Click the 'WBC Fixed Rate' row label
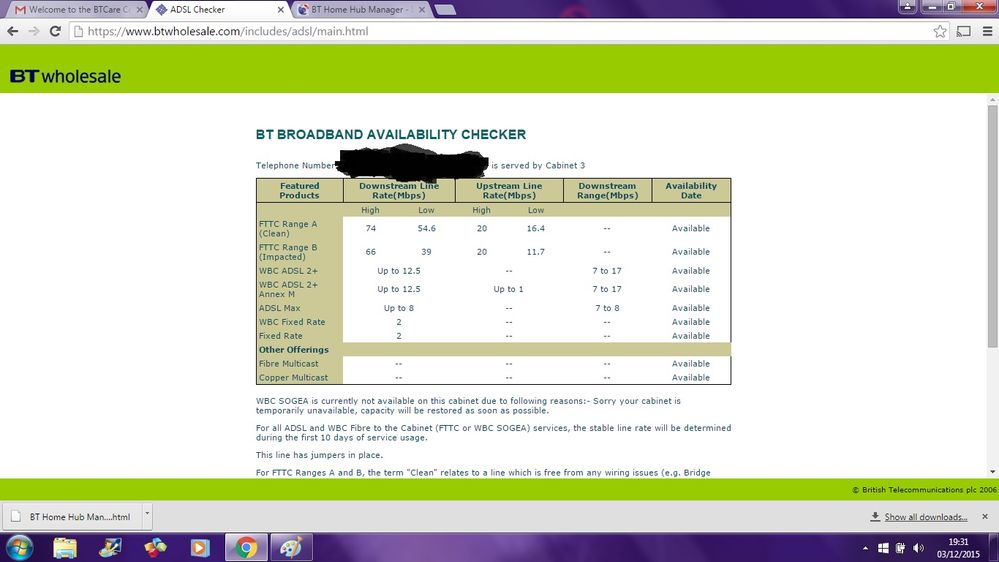This screenshot has height=562, width=999. point(292,322)
